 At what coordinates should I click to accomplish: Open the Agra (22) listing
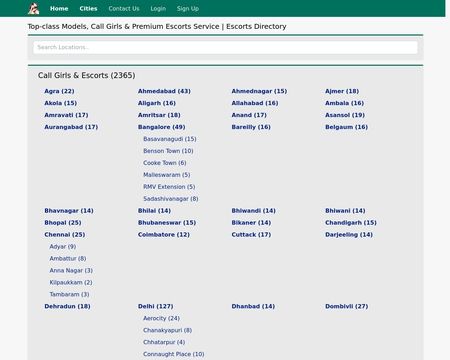(x=59, y=91)
